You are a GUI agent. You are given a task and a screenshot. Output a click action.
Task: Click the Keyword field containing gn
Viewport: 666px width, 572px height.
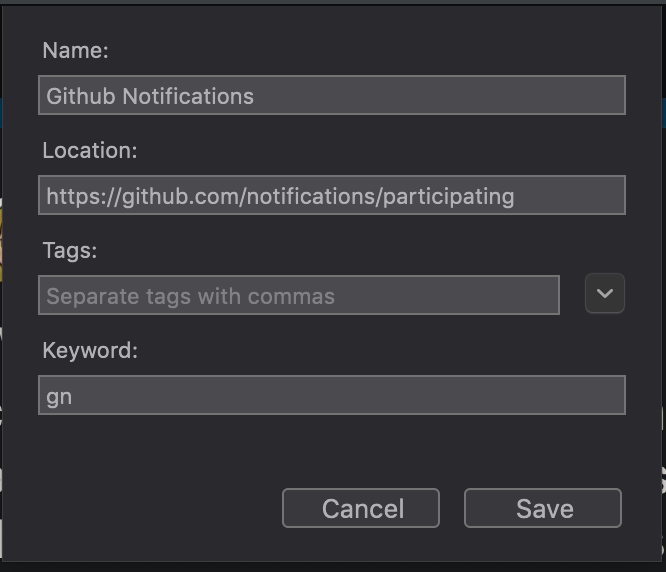[332, 395]
